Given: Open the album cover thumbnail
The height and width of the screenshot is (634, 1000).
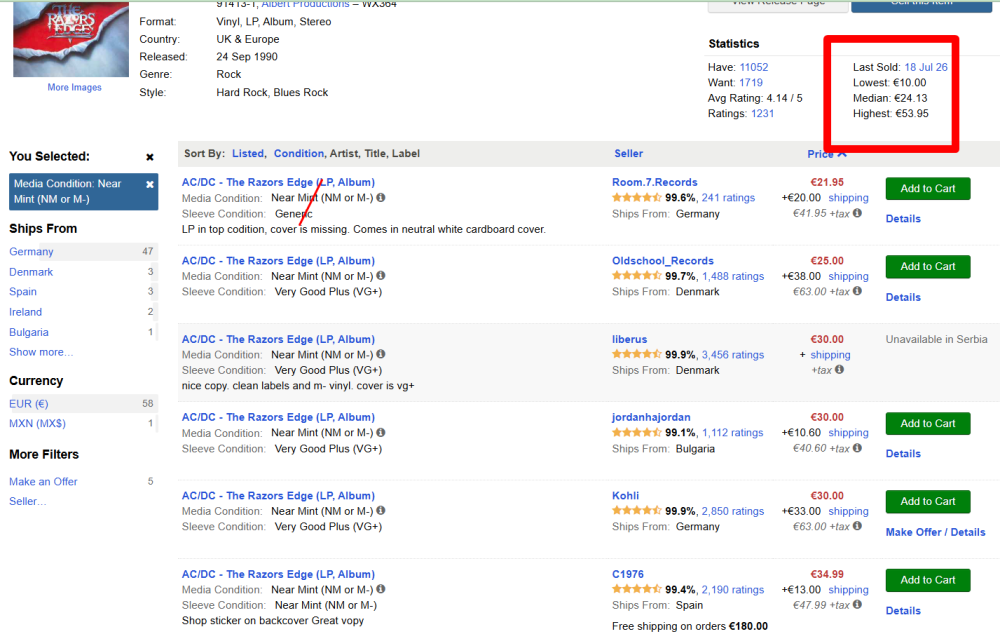Looking at the screenshot, I should click(71, 39).
